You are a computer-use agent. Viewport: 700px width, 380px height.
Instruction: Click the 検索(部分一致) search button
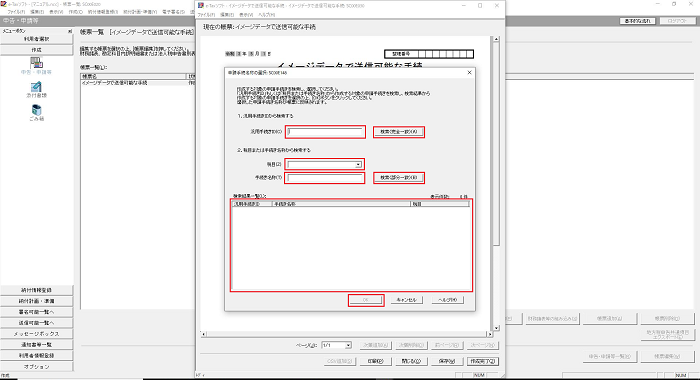pos(399,178)
